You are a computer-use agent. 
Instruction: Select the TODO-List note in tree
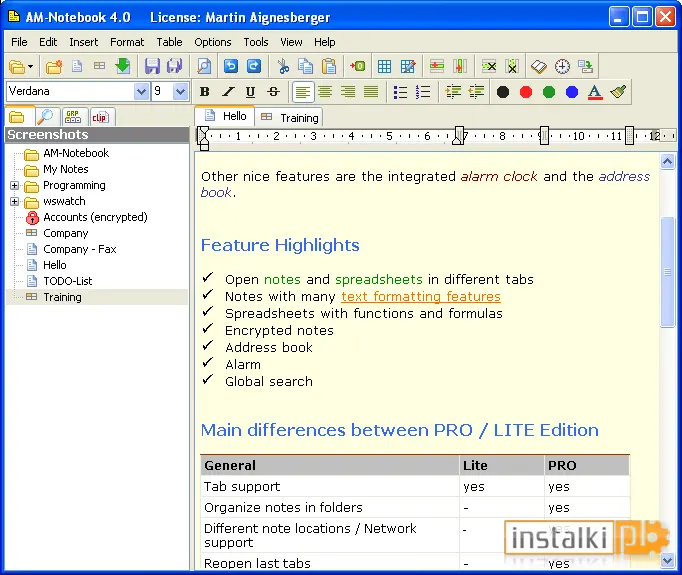[67, 281]
